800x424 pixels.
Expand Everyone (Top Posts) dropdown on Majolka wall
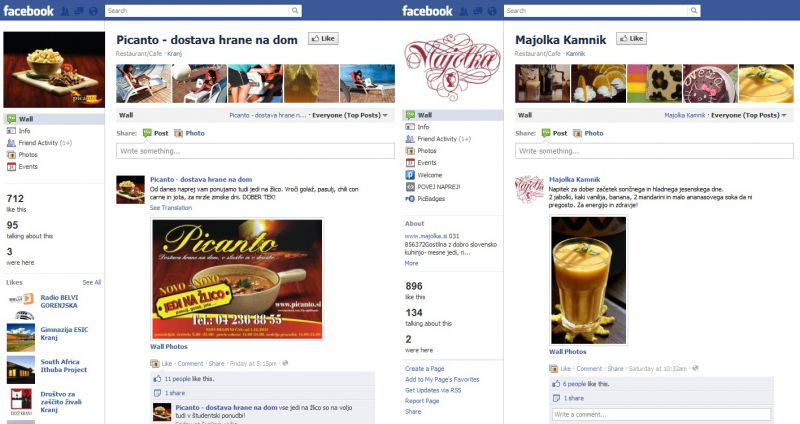pyautogui.click(x=748, y=115)
